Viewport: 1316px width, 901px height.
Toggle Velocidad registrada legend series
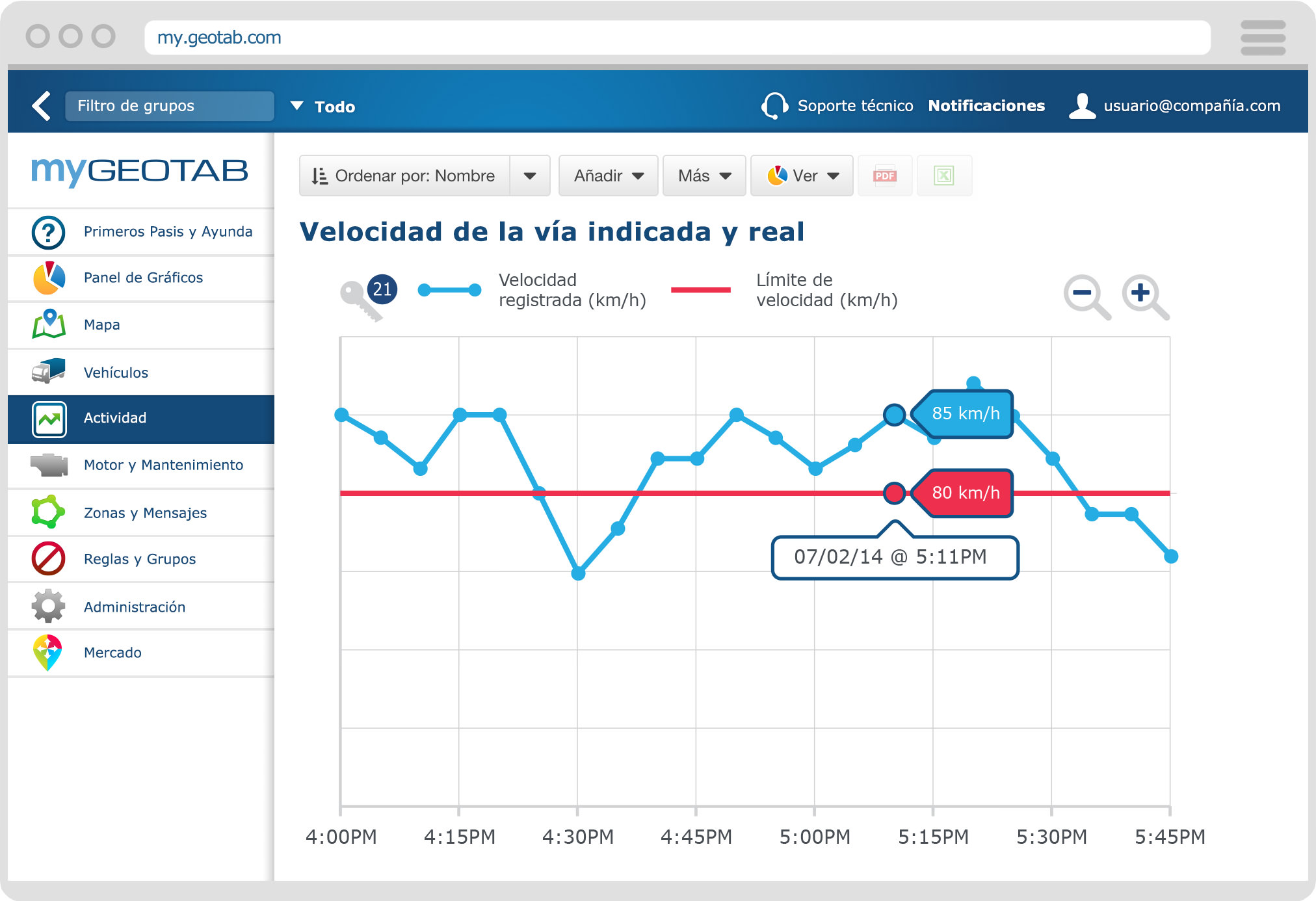[532, 290]
